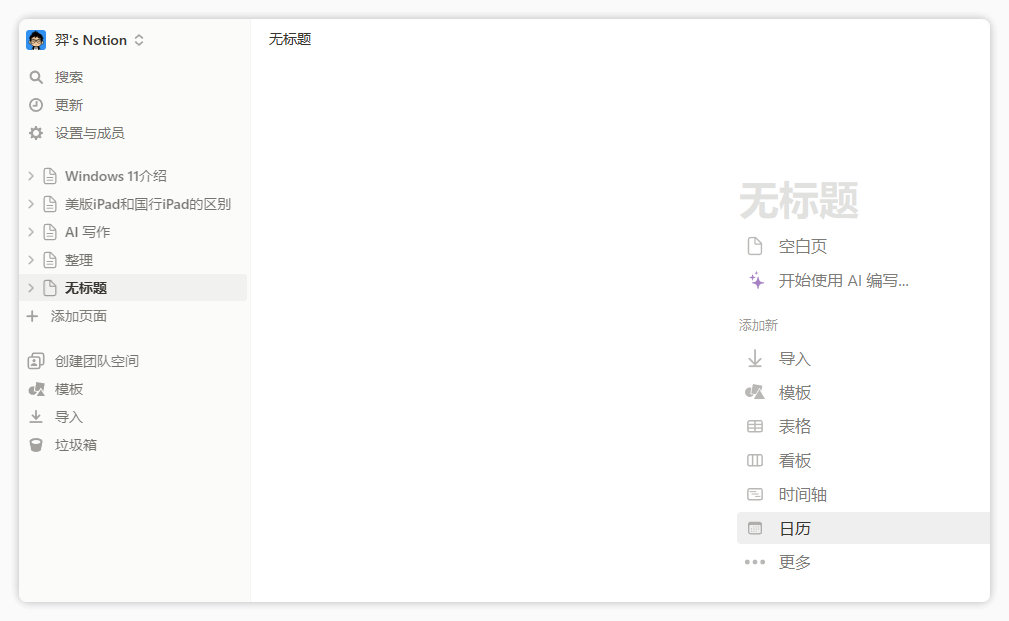Click the 模板 icon in page menu
Viewport: 1009px width, 621px height.
[755, 392]
